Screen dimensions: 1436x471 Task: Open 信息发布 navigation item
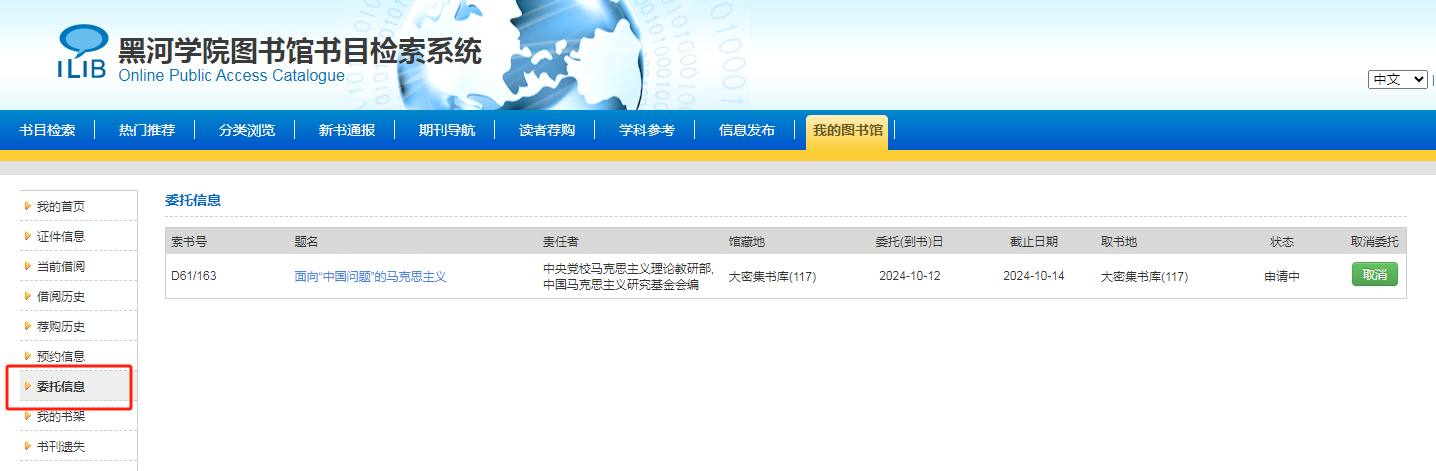[747, 131]
